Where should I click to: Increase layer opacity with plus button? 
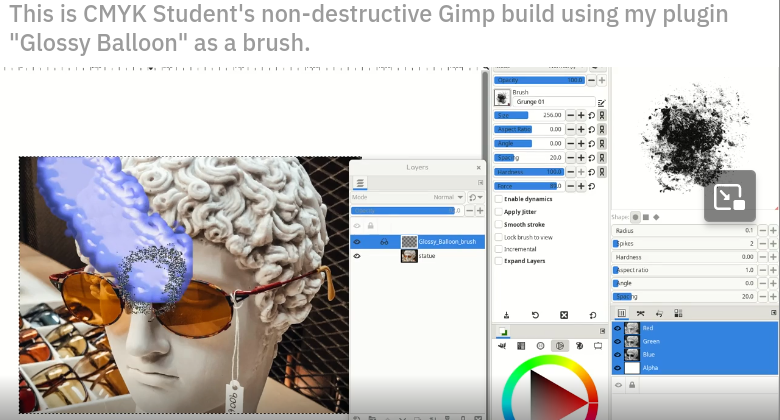coord(480,211)
